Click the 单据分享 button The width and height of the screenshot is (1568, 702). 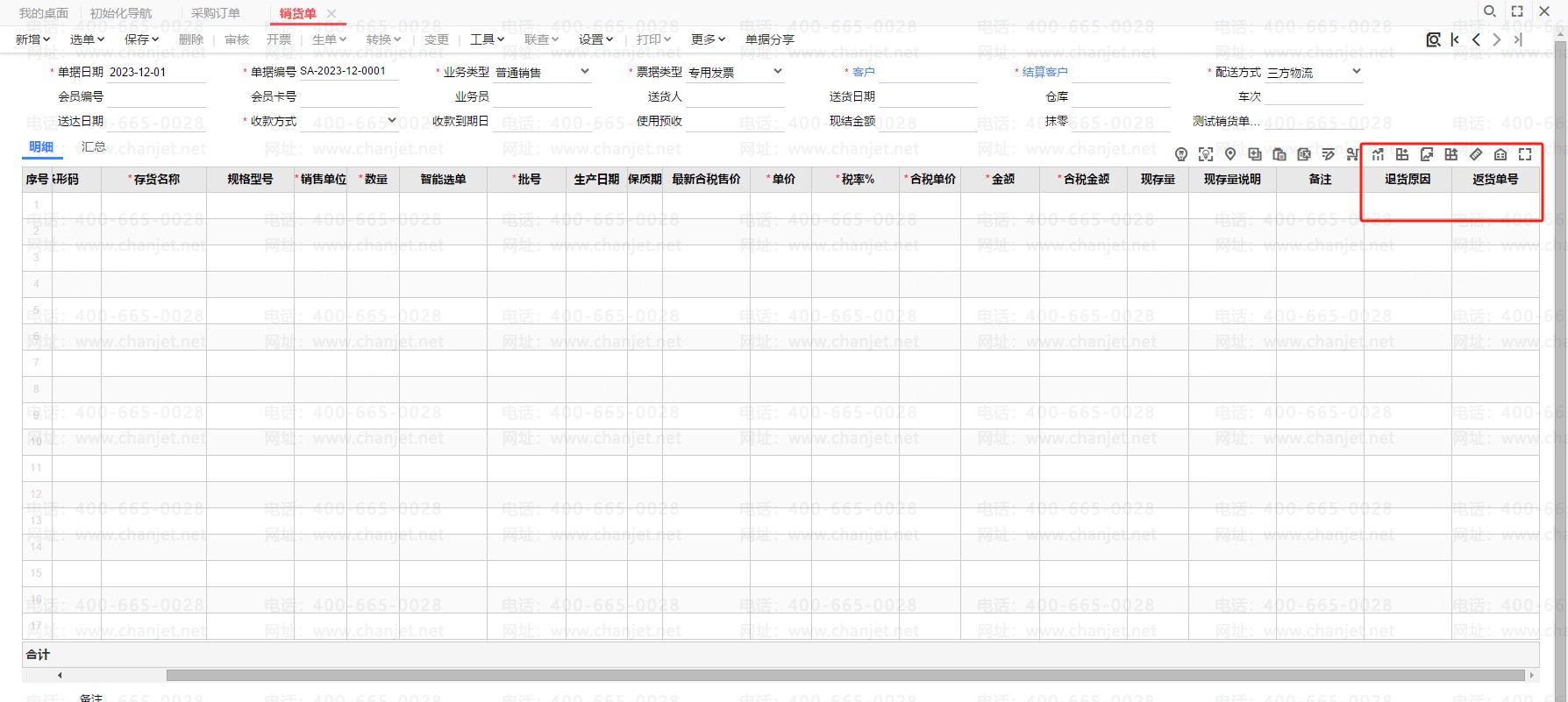pos(770,39)
